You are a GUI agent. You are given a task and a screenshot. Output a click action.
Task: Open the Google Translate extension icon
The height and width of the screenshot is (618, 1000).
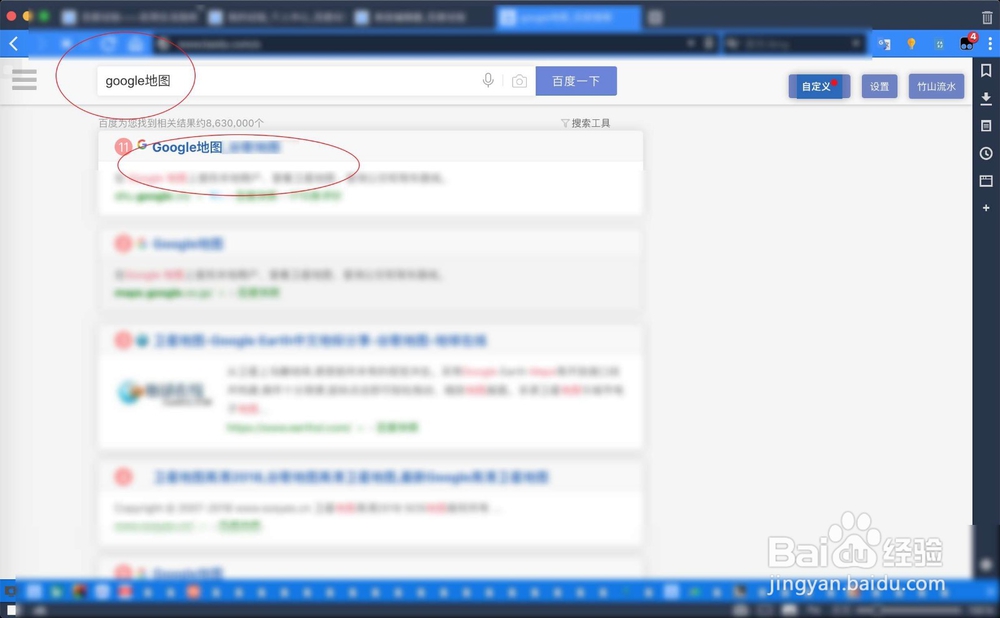click(885, 44)
